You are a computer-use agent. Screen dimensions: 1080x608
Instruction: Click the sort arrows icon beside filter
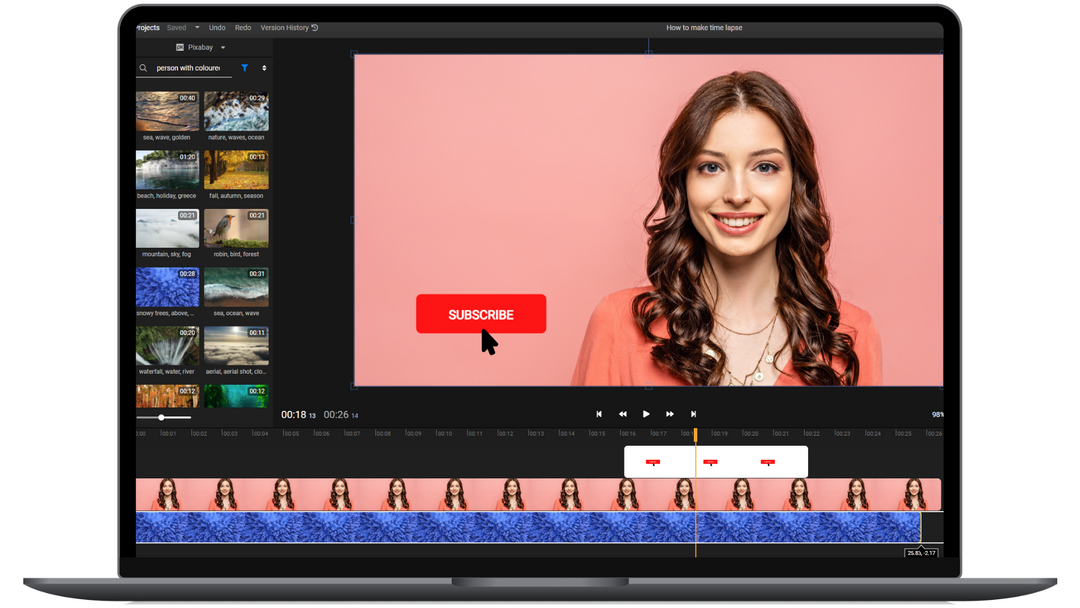tap(264, 68)
